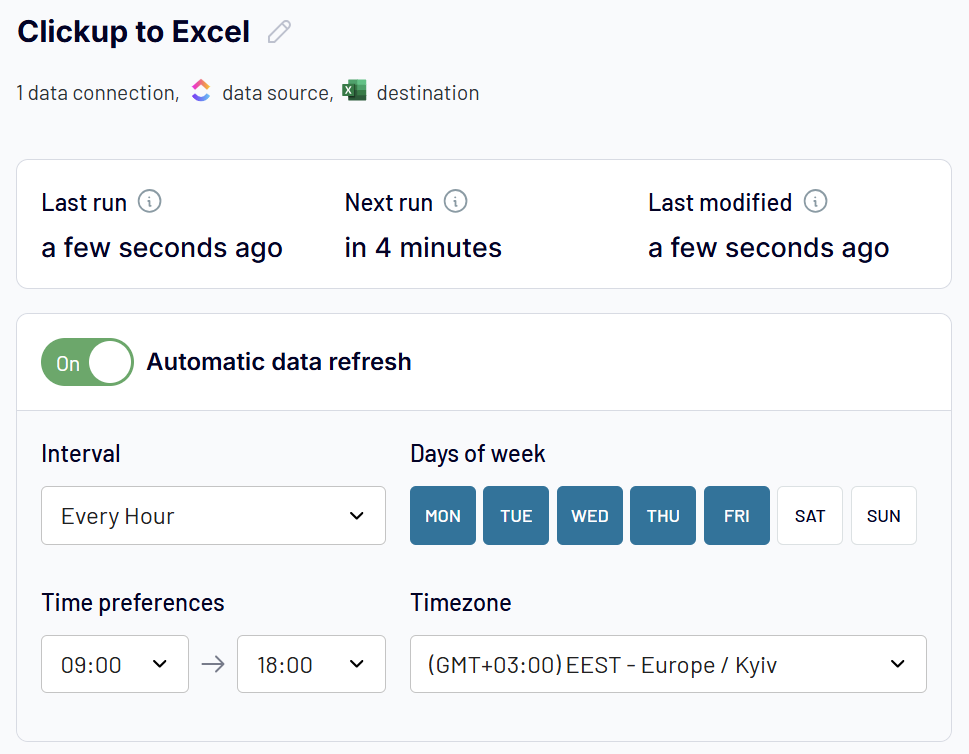The height and width of the screenshot is (754, 969).
Task: Click the Timezone label
Action: pyautogui.click(x=461, y=603)
